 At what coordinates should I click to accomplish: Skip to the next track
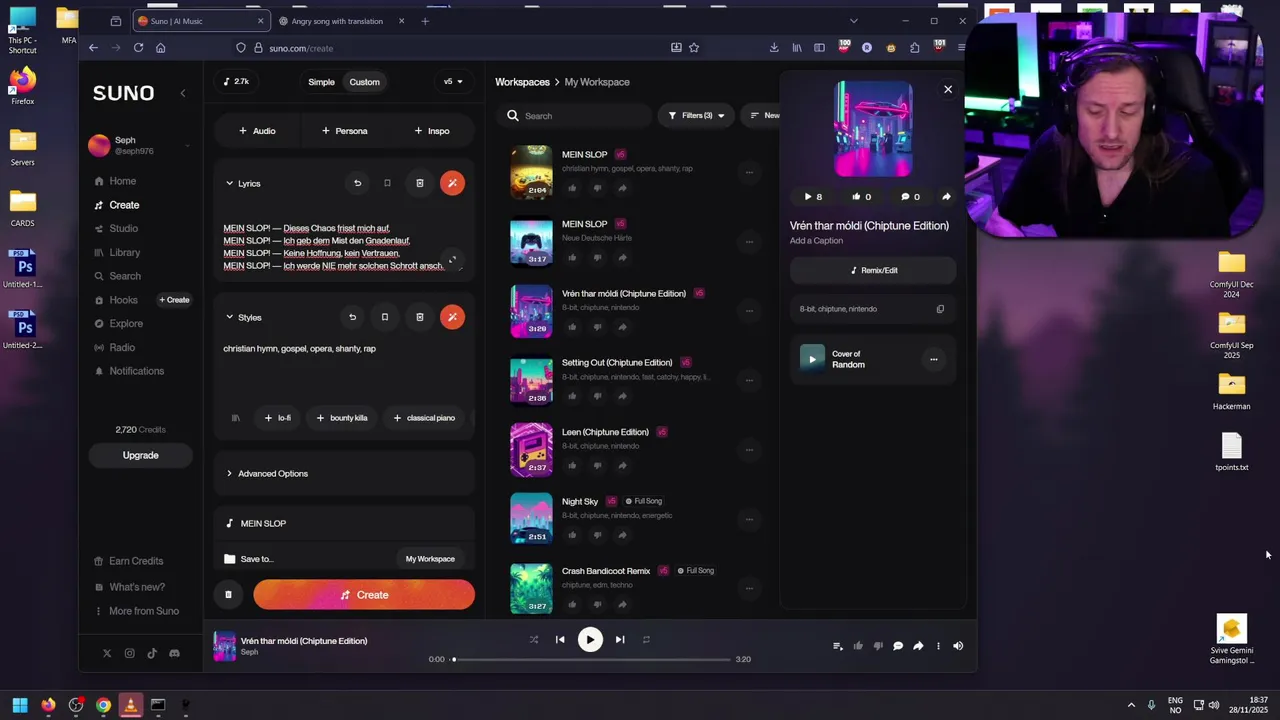pyautogui.click(x=620, y=640)
